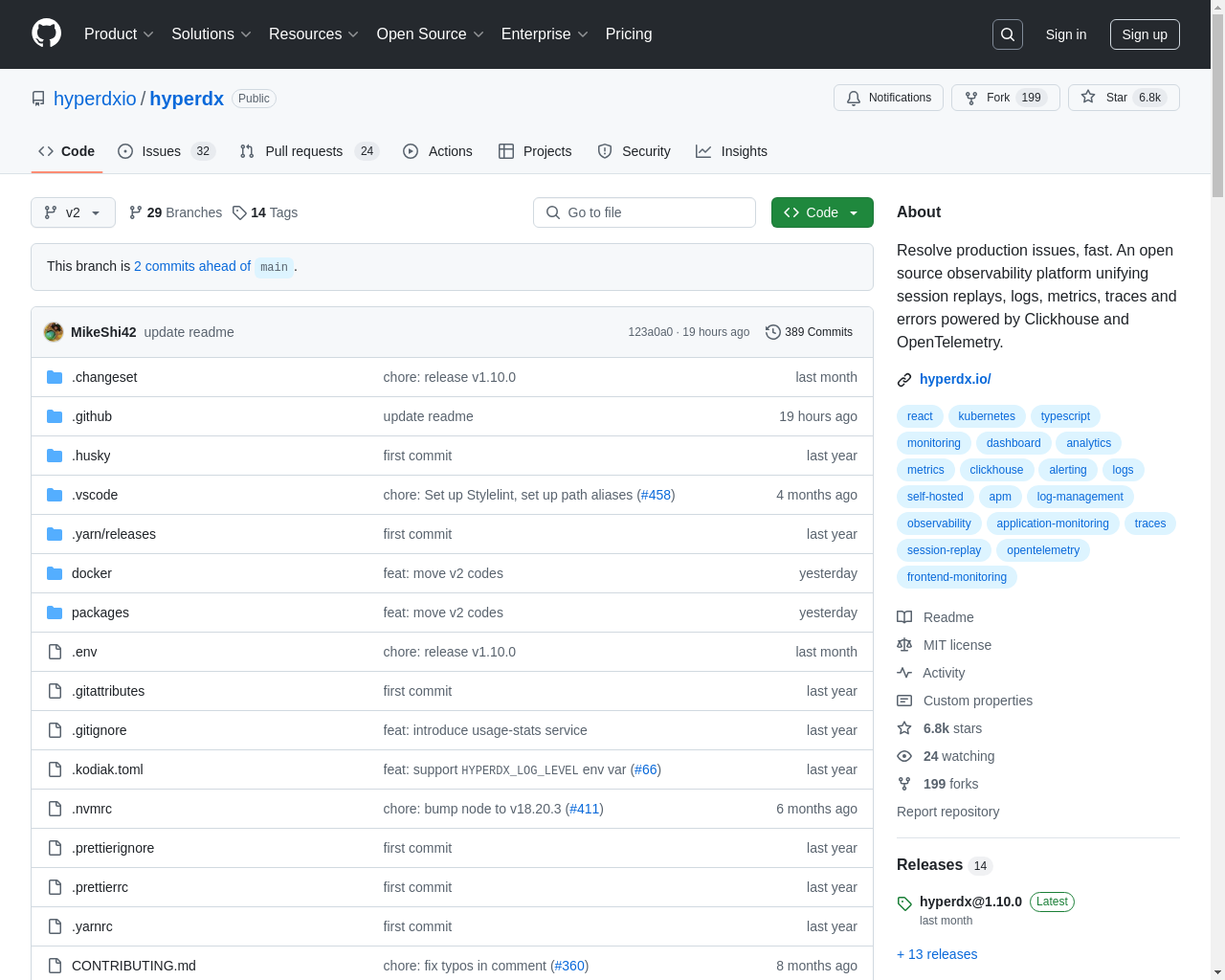
Task: Open the hyperdxio owner link
Action: [x=95, y=99]
